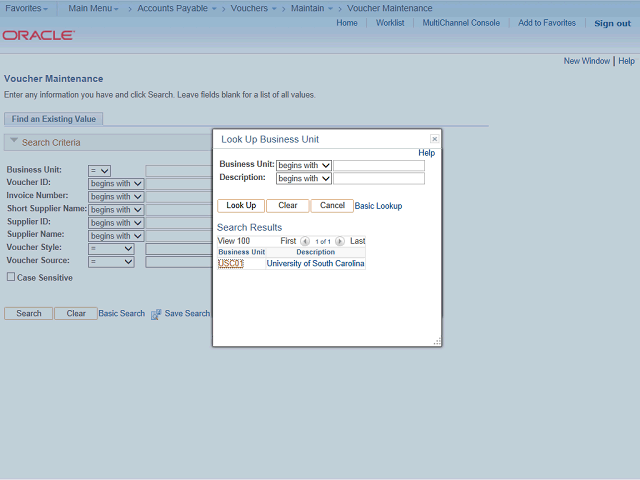
Task: Open Maintain breadcrumb menu
Action: pyautogui.click(x=312, y=8)
